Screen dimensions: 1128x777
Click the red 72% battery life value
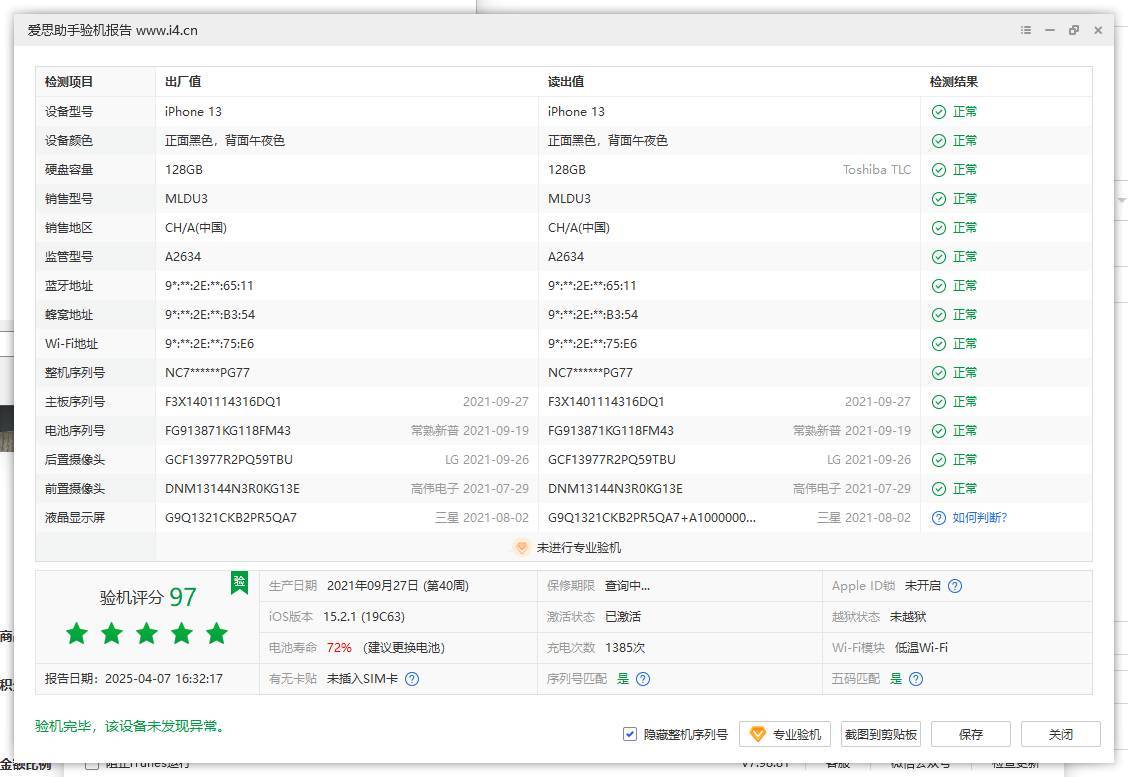pyautogui.click(x=339, y=648)
